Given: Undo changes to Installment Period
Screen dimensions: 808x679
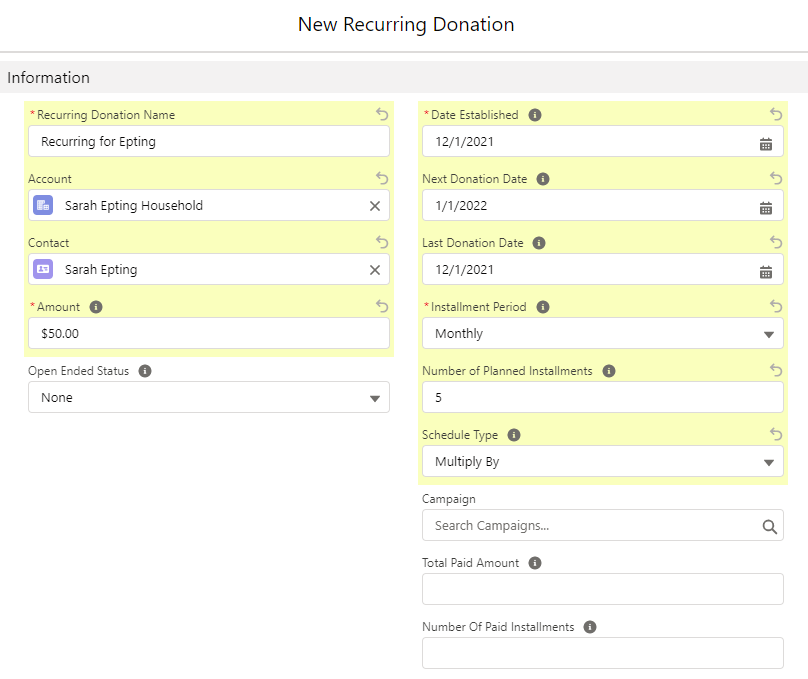Looking at the screenshot, I should [776, 307].
